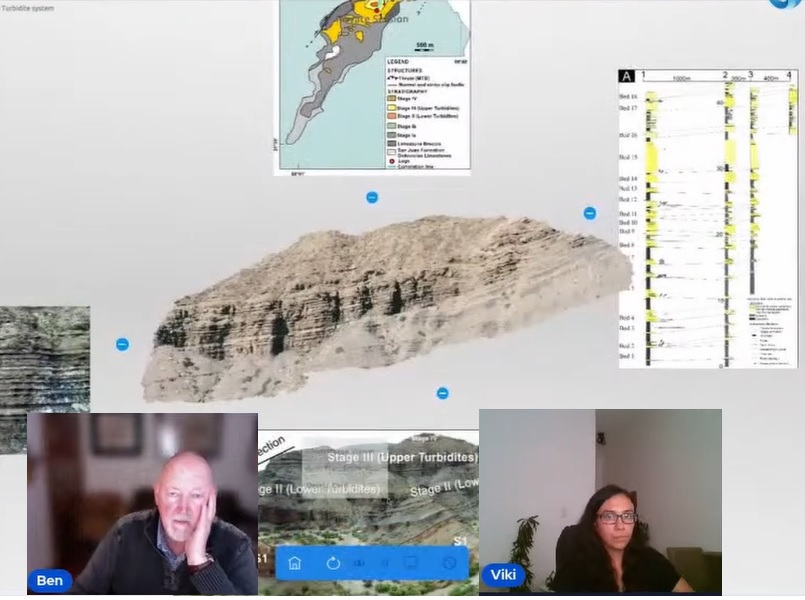Image resolution: width=805 pixels, height=600 pixels.
Task: Open the geological map with legend
Action: pos(373,86)
